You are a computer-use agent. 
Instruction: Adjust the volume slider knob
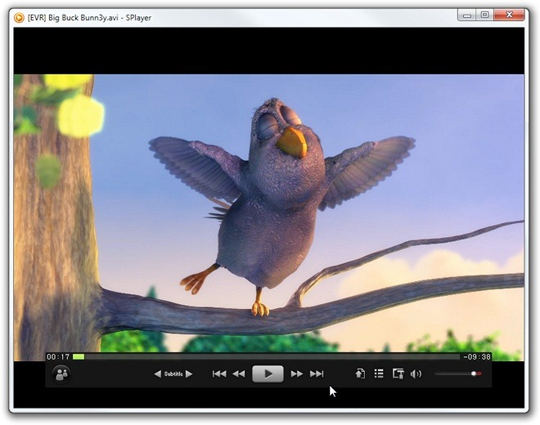pos(474,374)
